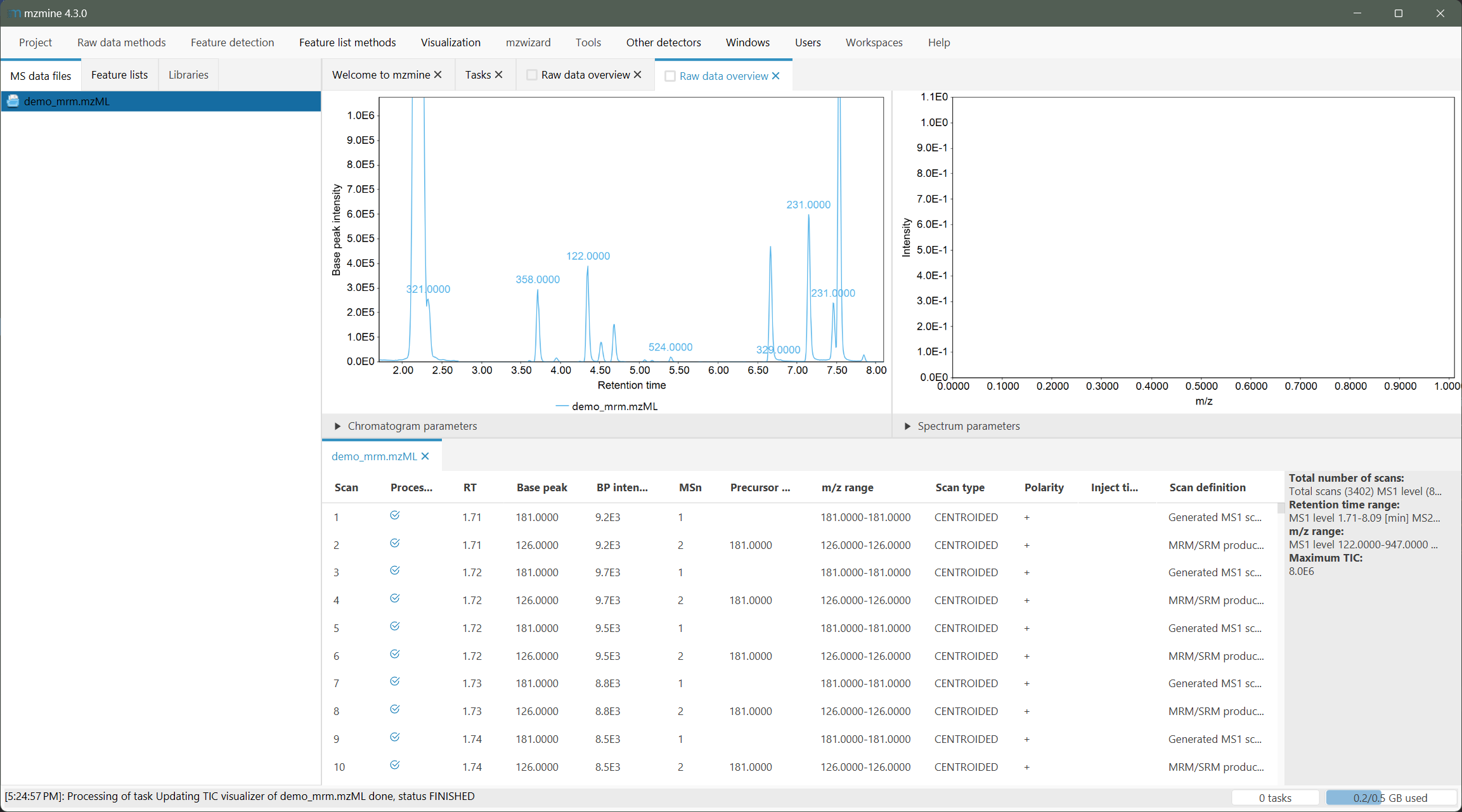Click the 0 tasks progress indicator
The height and width of the screenshot is (812, 1462).
(1275, 797)
